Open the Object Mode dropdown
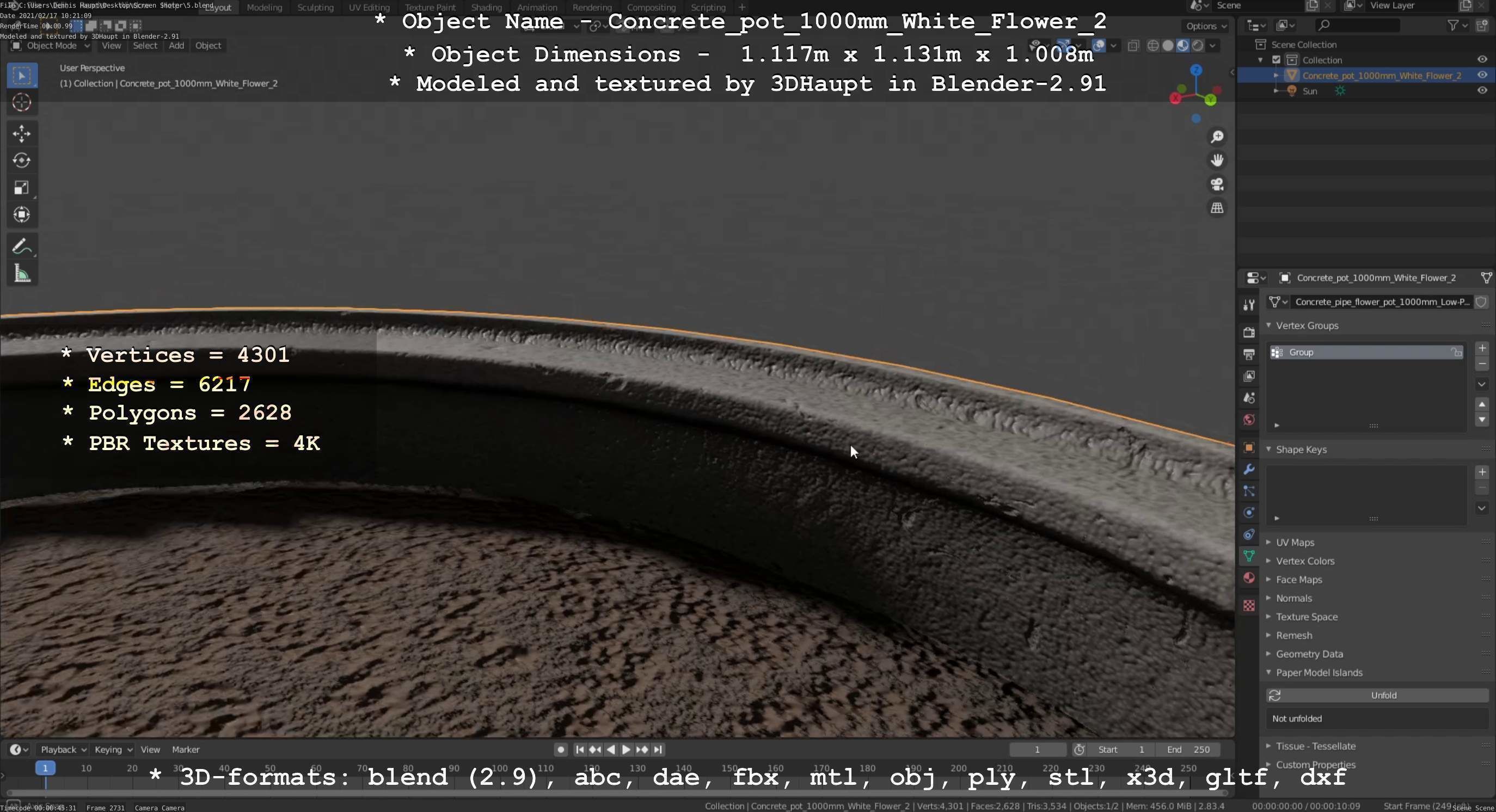The image size is (1496, 812). pos(51,45)
